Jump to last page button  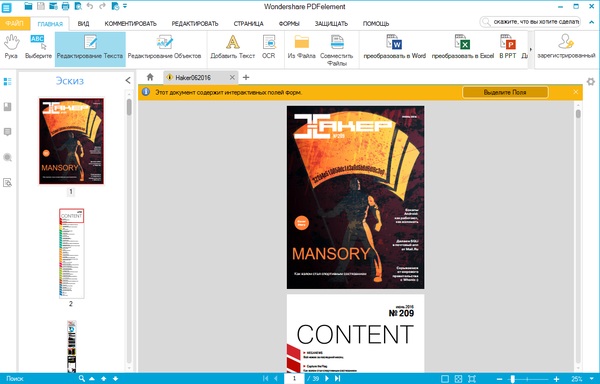pyautogui.click(x=338, y=378)
